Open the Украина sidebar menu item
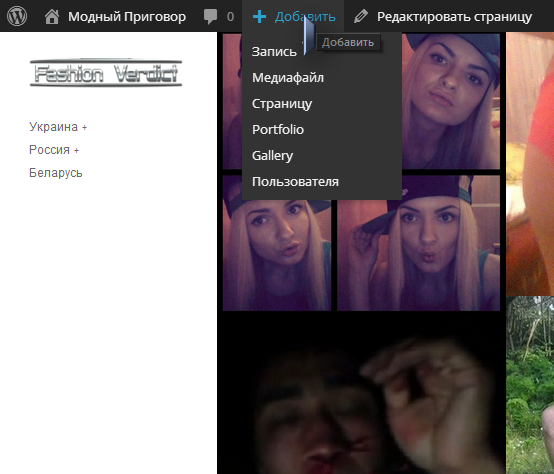This screenshot has height=474, width=554. 53,126
